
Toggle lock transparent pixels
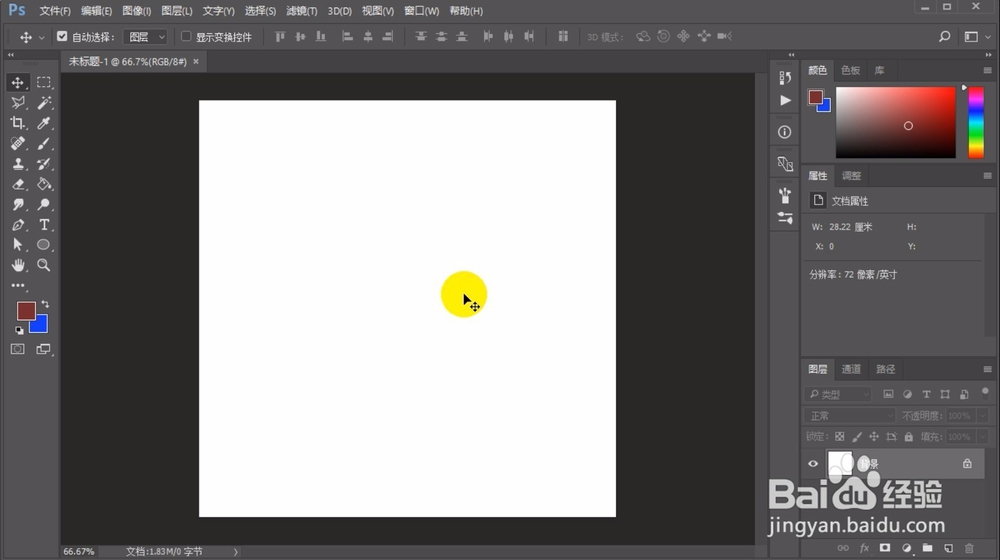coord(840,437)
